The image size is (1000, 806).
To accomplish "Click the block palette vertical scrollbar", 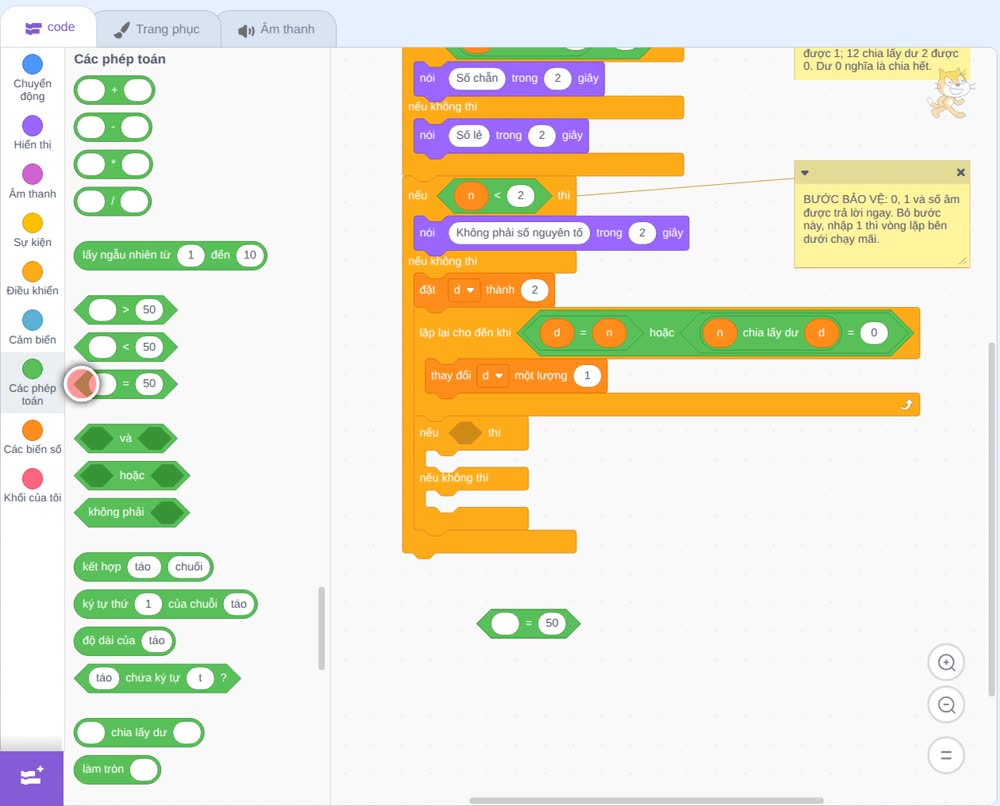I will (x=321, y=628).
